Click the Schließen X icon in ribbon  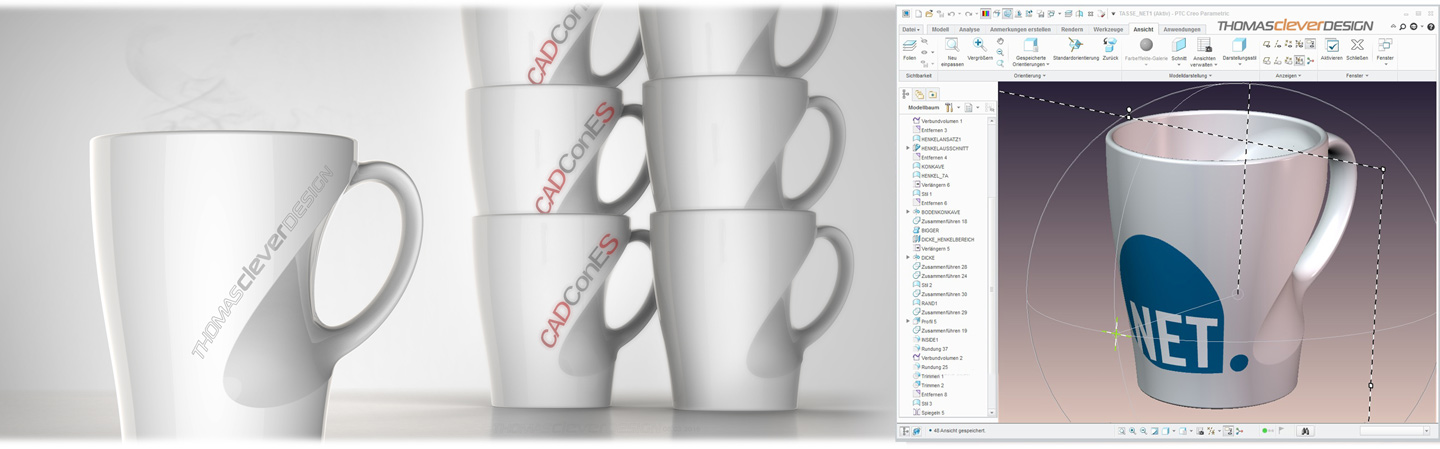(x=1357, y=45)
